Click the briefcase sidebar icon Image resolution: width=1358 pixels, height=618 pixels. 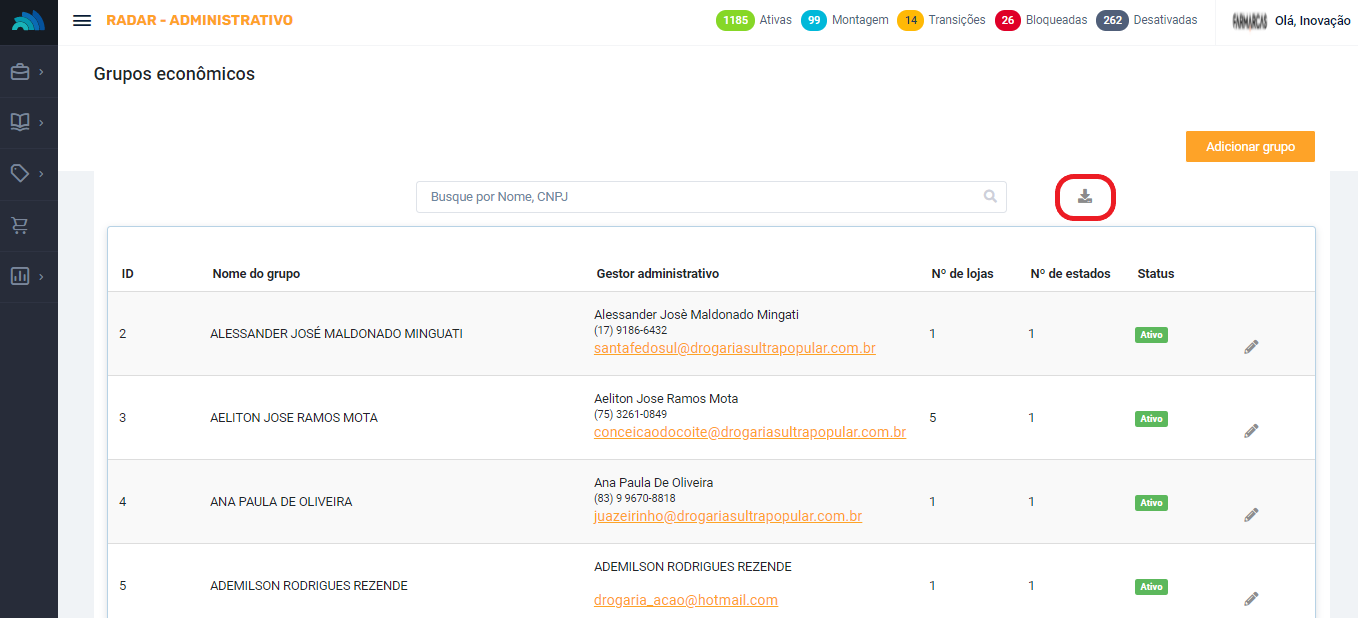(20, 72)
